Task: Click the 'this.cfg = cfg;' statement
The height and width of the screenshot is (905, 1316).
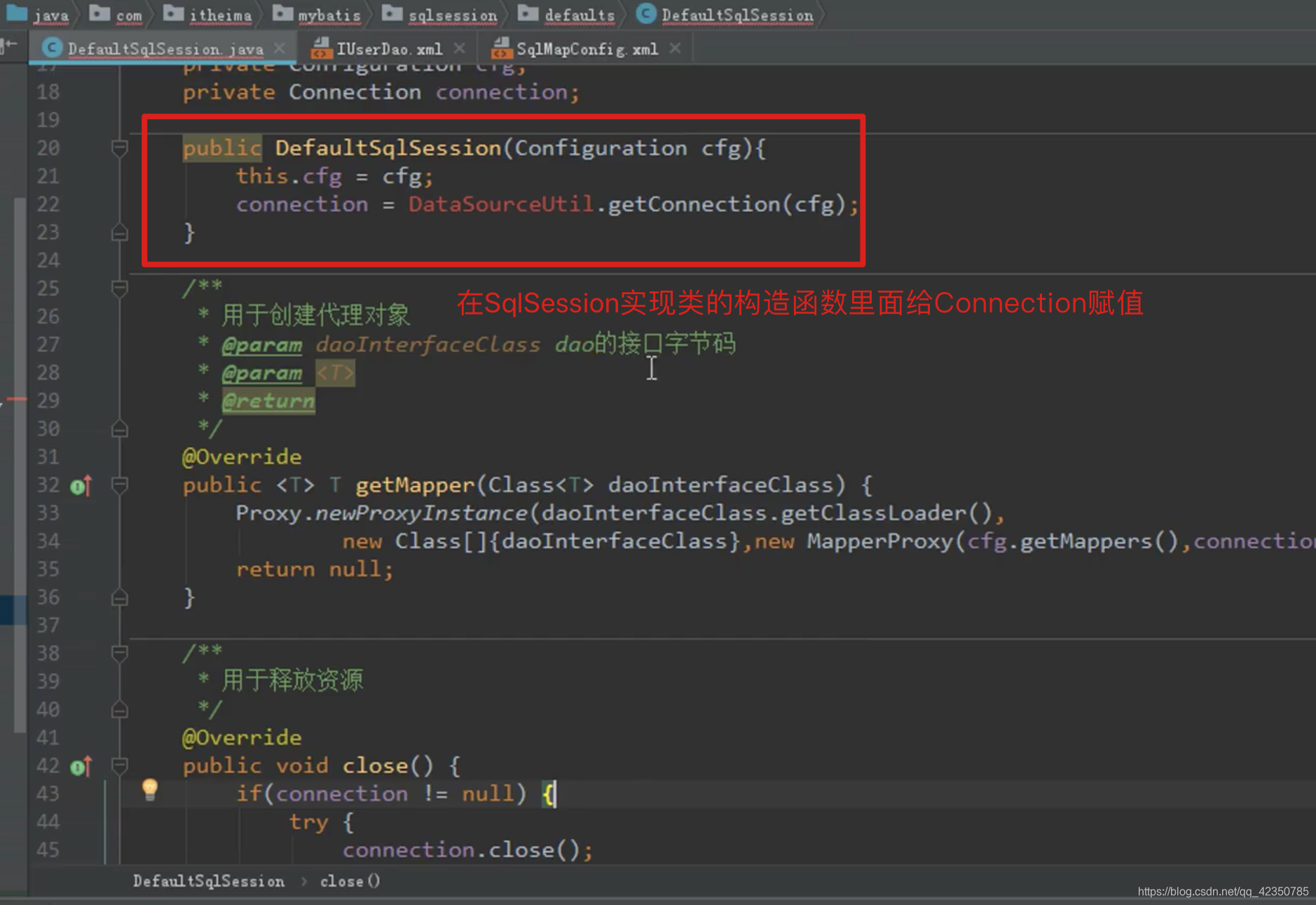Action: point(334,176)
